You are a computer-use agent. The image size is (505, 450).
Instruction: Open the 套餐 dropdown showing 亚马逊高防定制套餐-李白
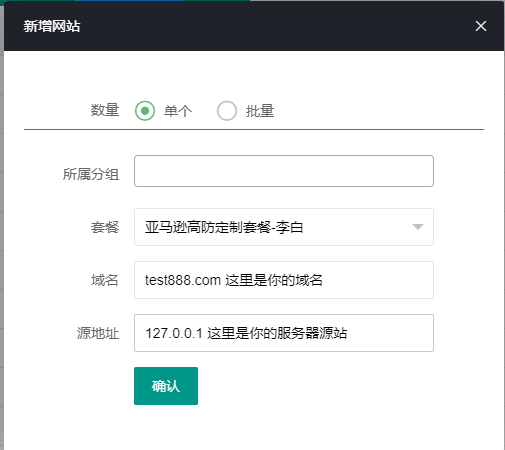tap(284, 227)
